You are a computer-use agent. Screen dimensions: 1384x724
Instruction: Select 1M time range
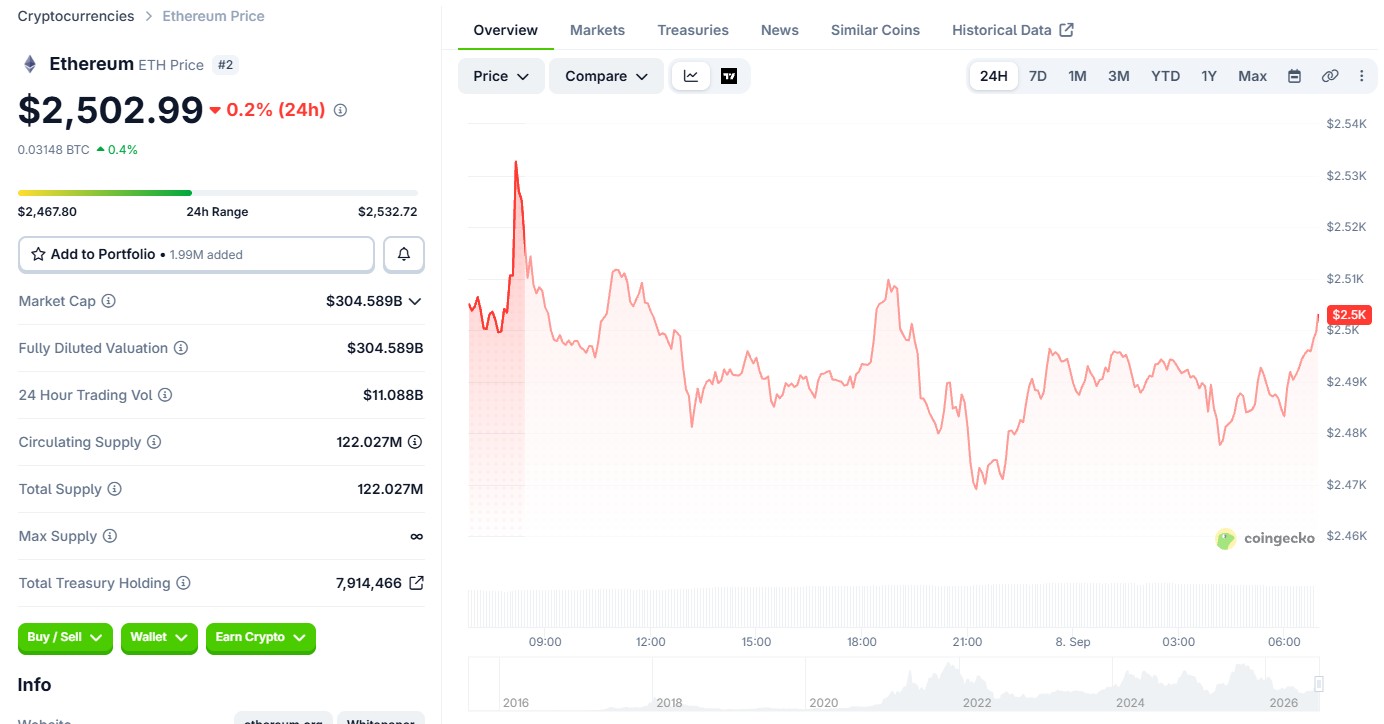click(1077, 76)
